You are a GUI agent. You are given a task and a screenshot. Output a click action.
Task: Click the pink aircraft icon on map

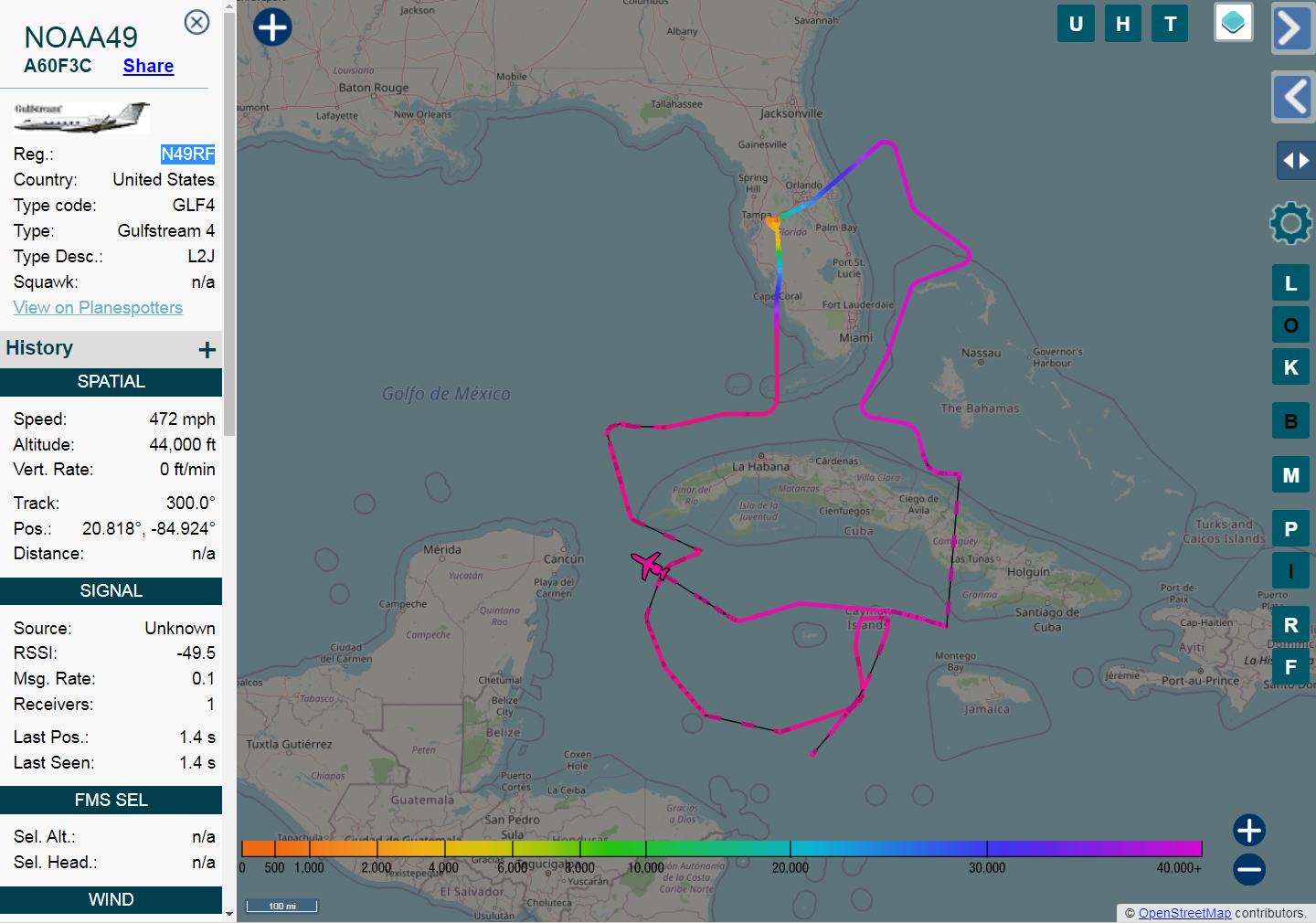(x=650, y=566)
